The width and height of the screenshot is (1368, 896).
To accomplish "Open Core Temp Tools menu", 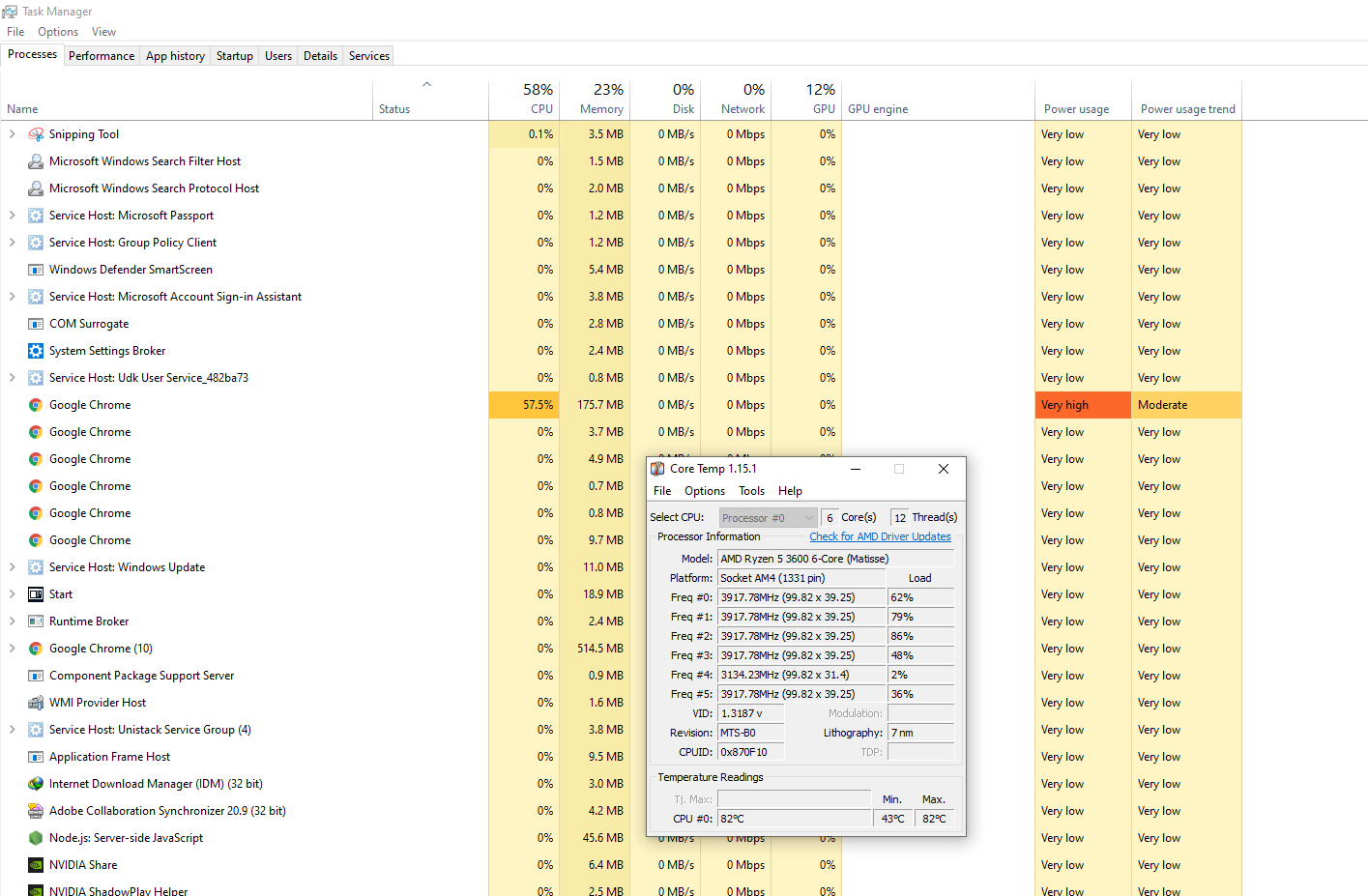I will (751, 491).
